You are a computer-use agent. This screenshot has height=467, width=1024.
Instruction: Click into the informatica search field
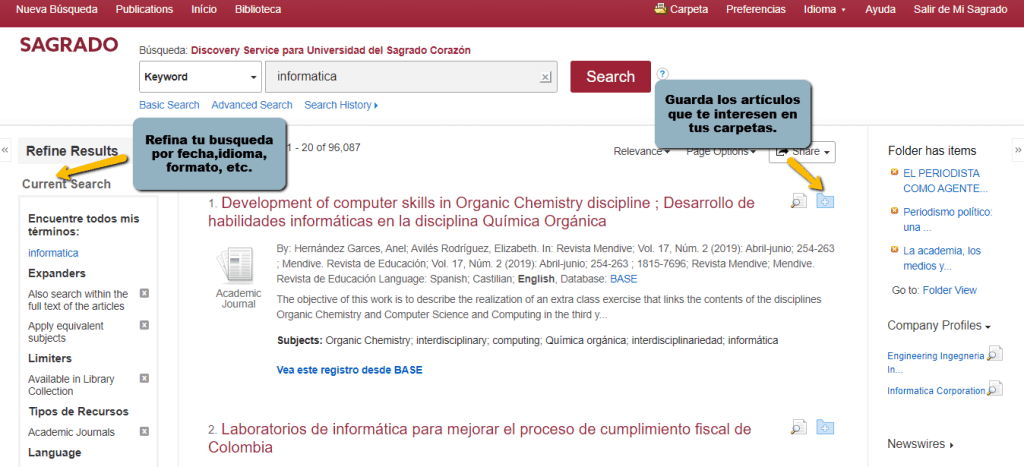(400, 77)
